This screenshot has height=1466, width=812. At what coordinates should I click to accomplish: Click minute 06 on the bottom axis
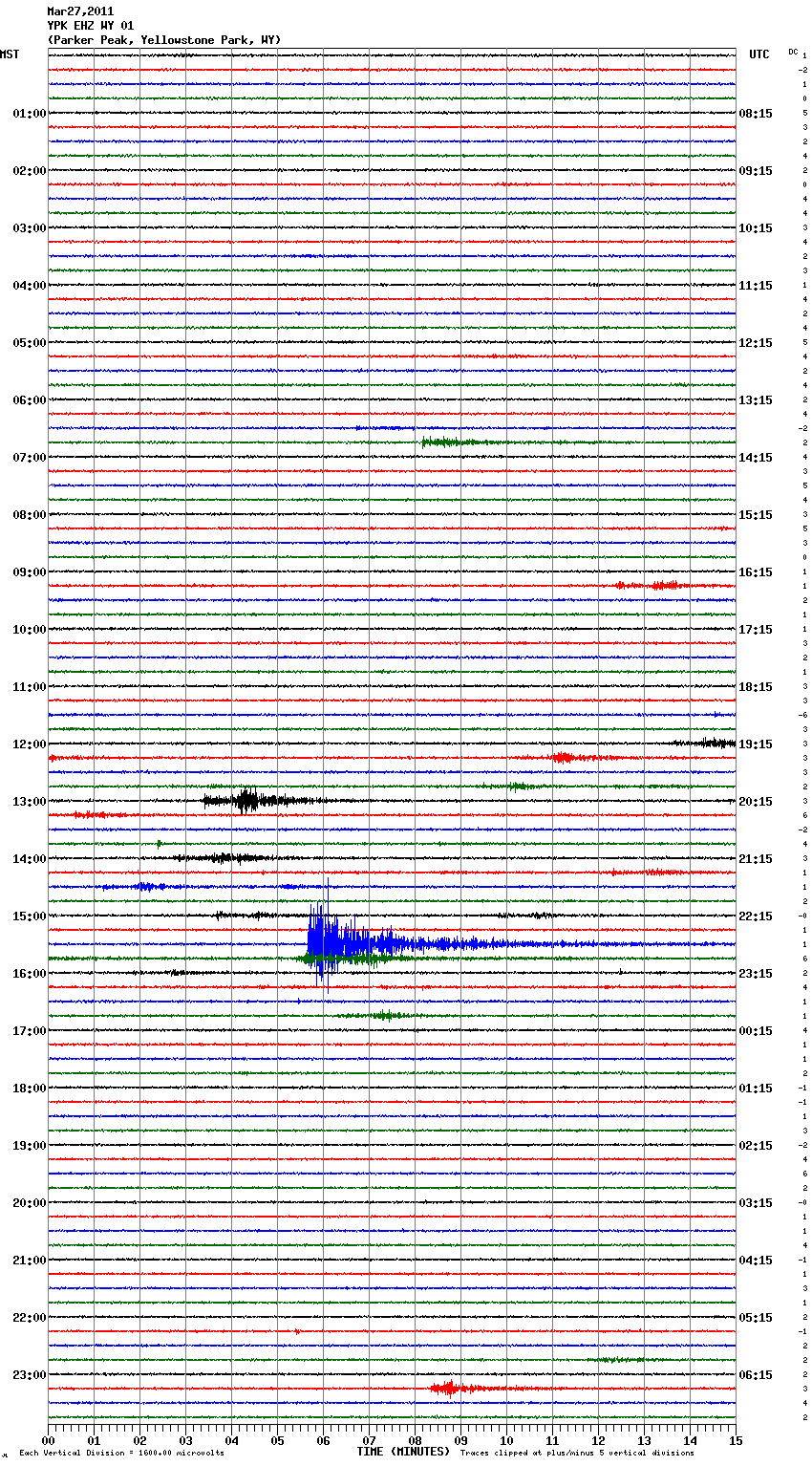tap(323, 1440)
